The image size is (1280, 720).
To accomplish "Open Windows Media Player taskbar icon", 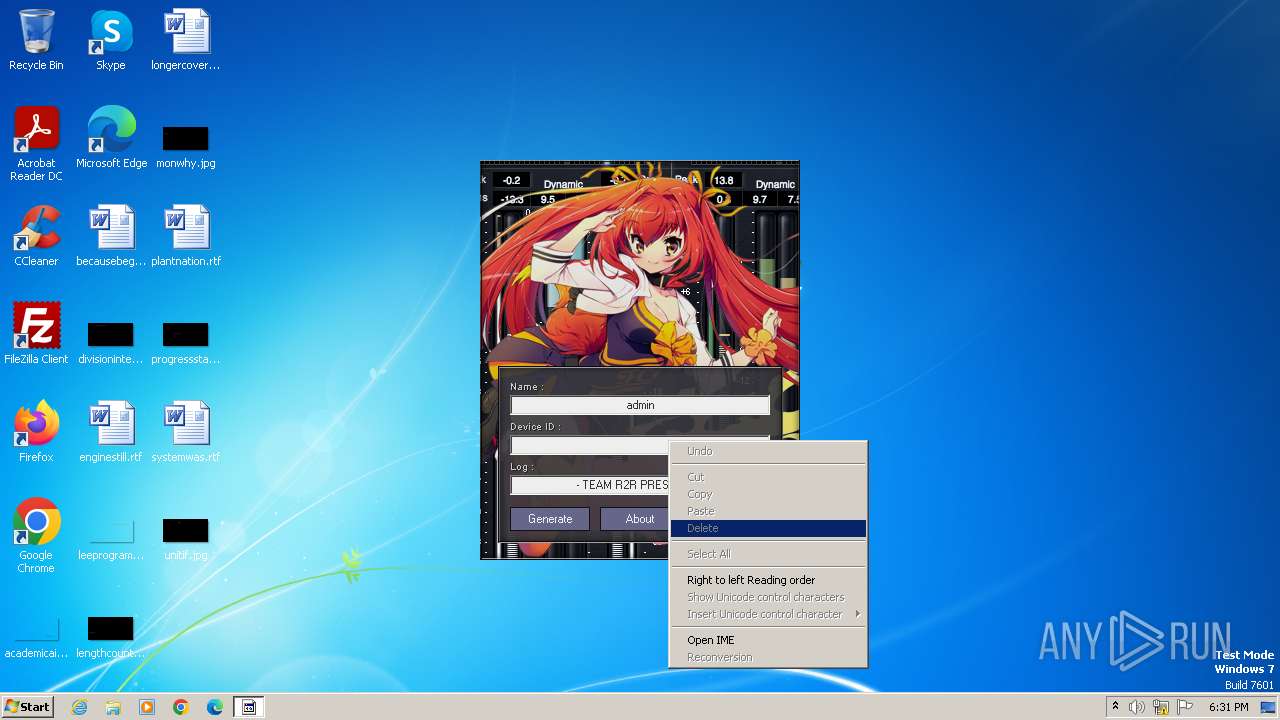I will pos(147,707).
